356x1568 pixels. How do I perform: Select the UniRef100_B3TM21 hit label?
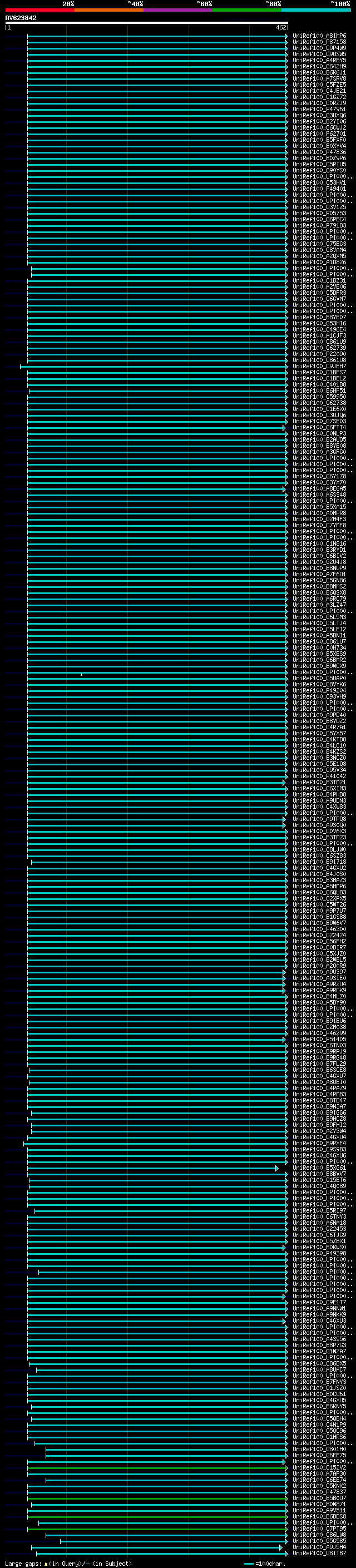coord(319,782)
